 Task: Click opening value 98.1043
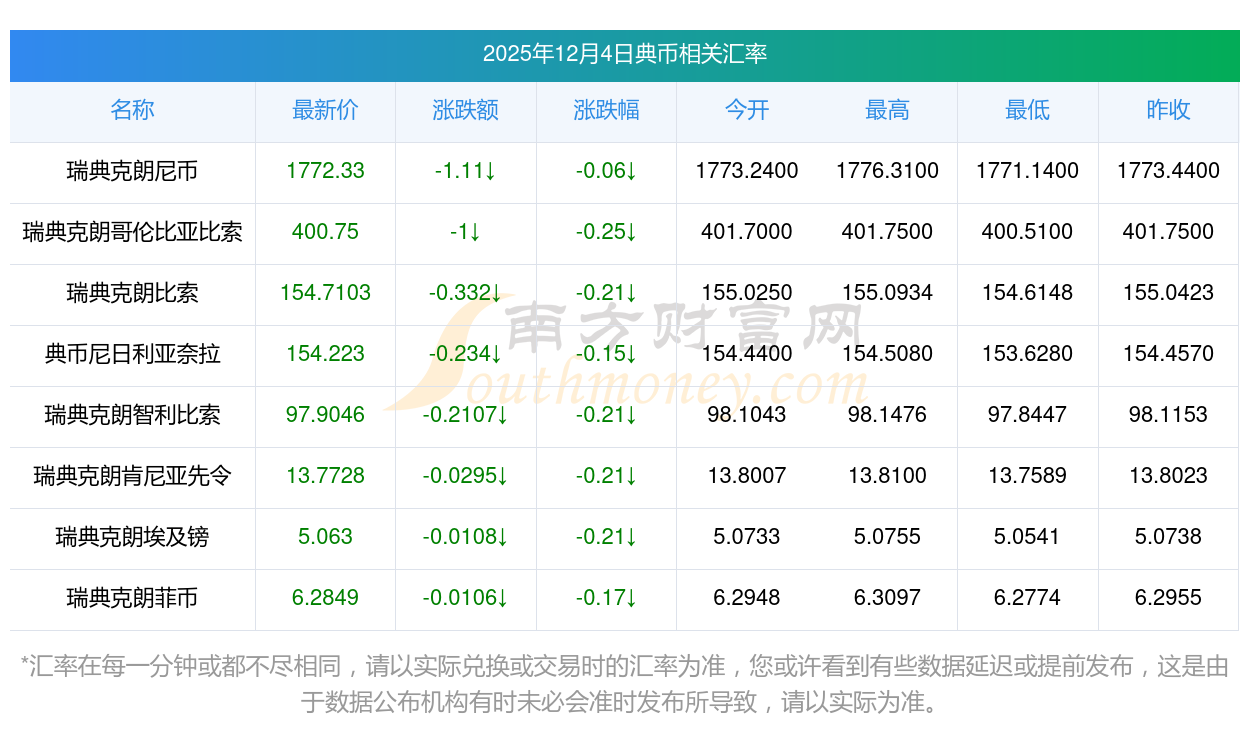pyautogui.click(x=747, y=415)
